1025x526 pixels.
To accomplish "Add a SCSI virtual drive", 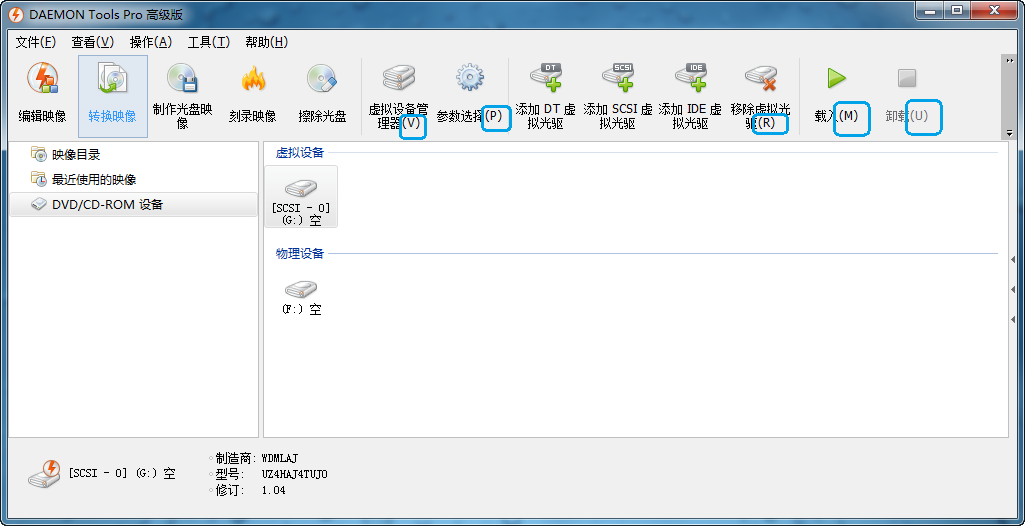I will click(618, 78).
